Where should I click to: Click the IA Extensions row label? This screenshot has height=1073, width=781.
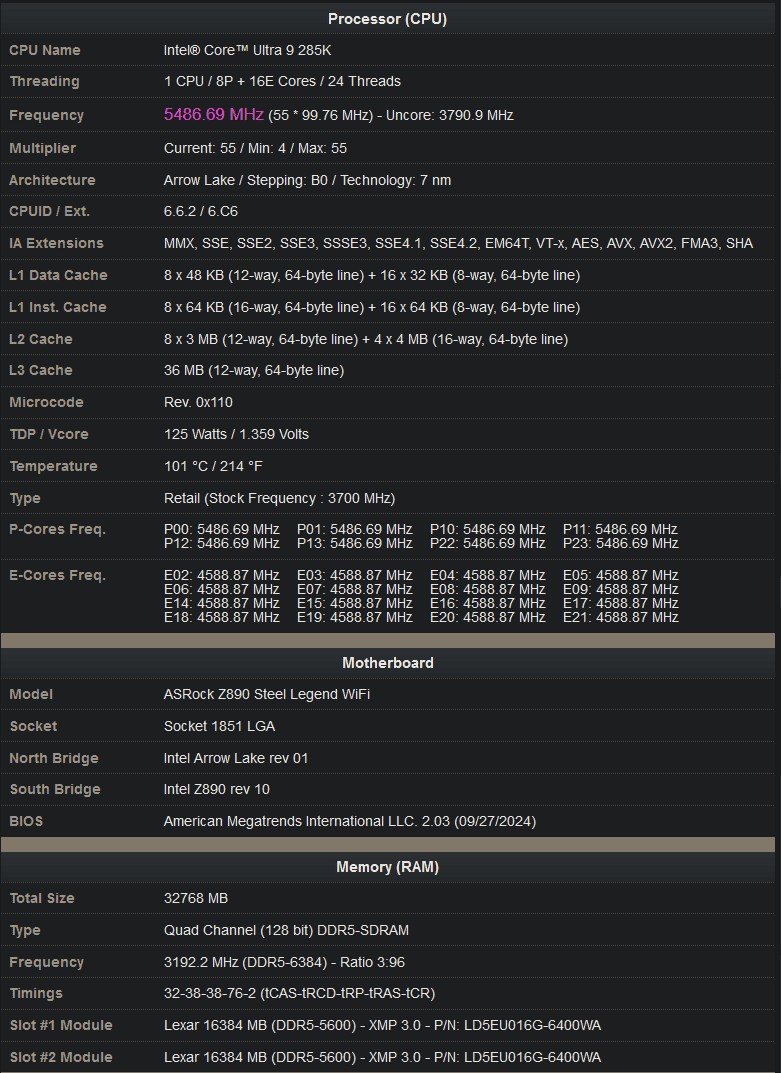[x=56, y=244]
